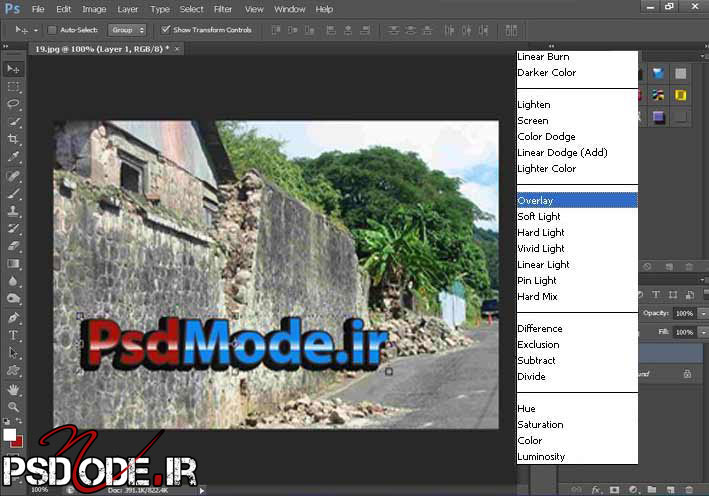709x496 pixels.
Task: Select the Hand tool
Action: coord(13,389)
